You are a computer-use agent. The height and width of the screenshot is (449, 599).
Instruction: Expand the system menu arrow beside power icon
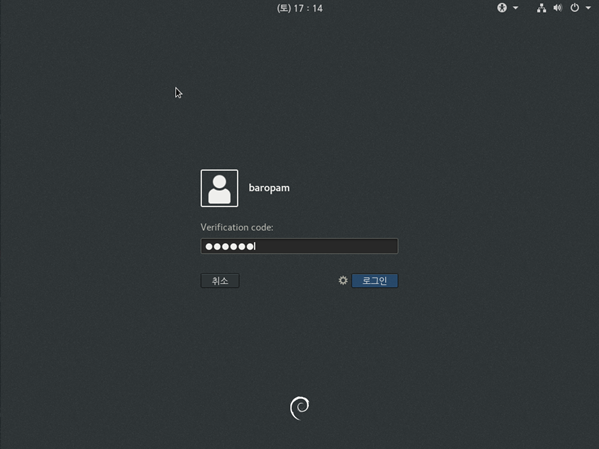[x=588, y=8]
